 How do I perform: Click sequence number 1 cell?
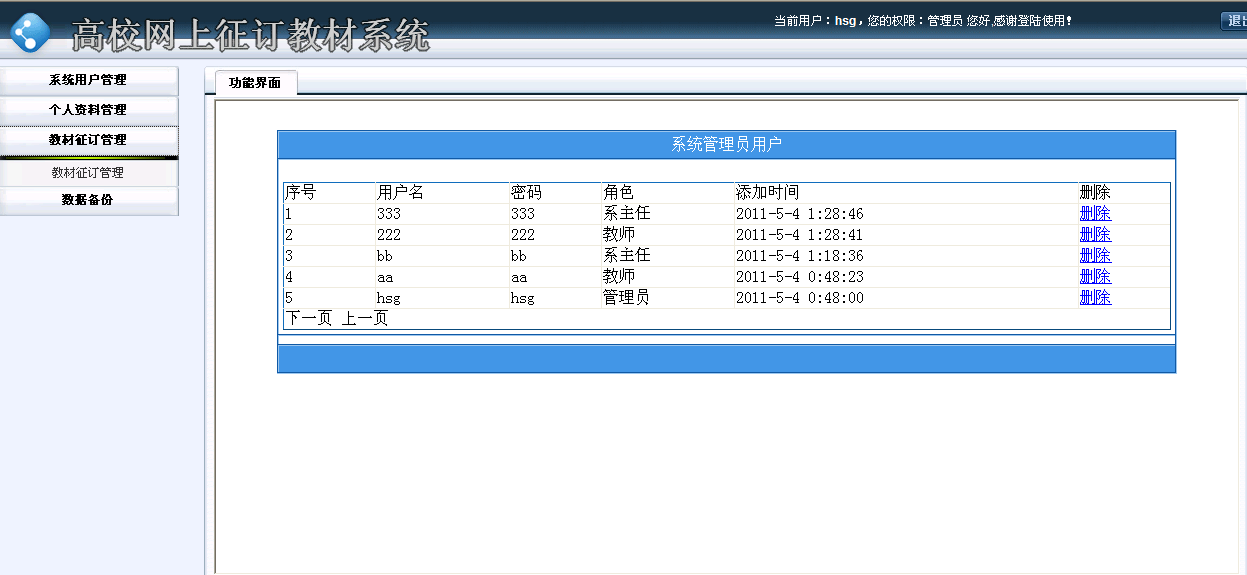pyautogui.click(x=289, y=214)
